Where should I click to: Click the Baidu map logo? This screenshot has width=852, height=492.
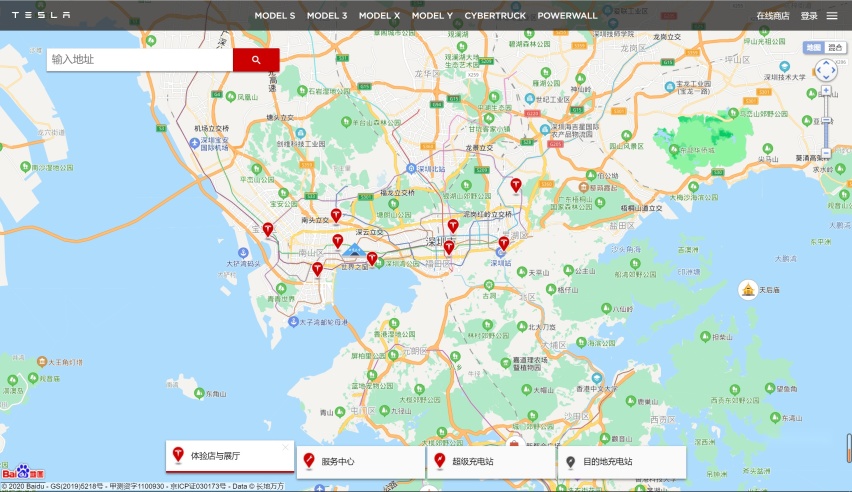pyautogui.click(x=23, y=472)
